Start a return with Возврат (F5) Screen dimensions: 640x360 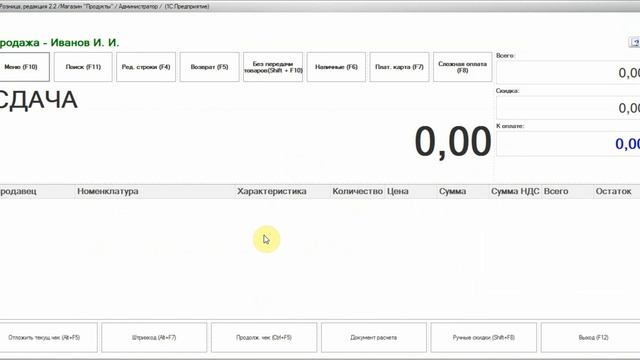[209, 67]
